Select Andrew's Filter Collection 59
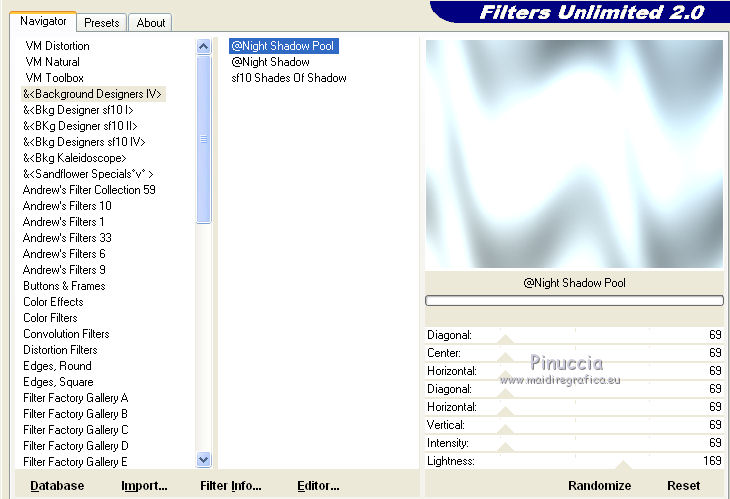 [89, 190]
